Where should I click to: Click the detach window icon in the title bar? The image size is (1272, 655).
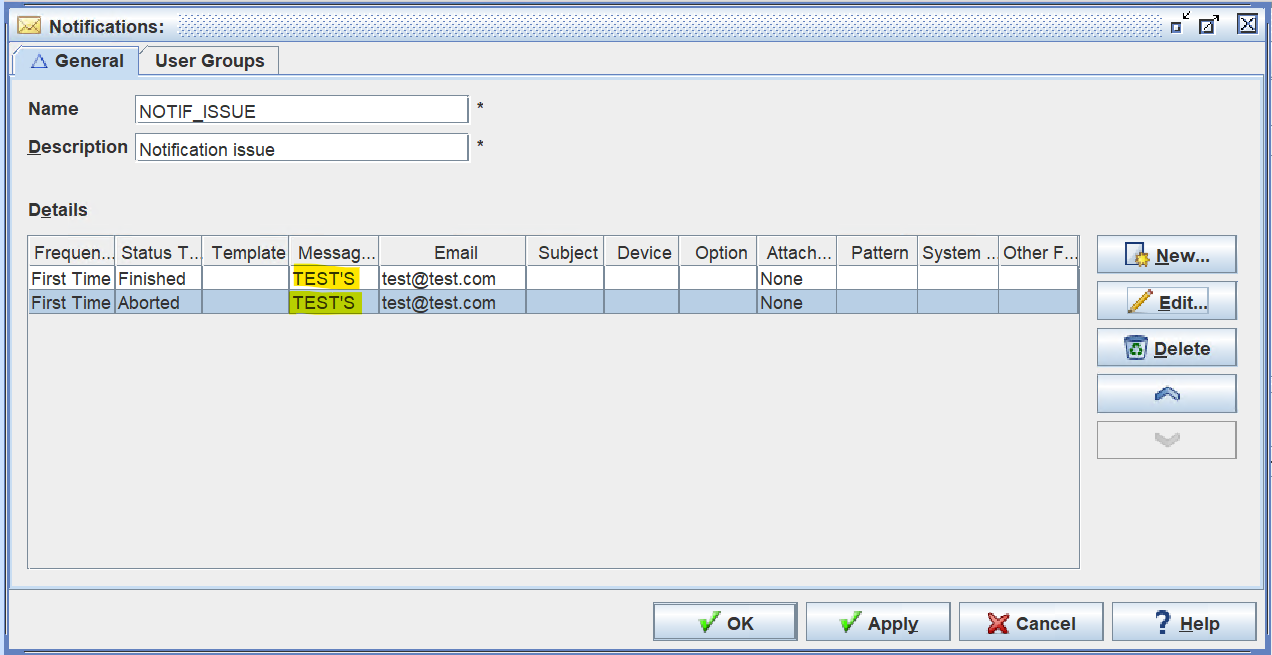1209,24
